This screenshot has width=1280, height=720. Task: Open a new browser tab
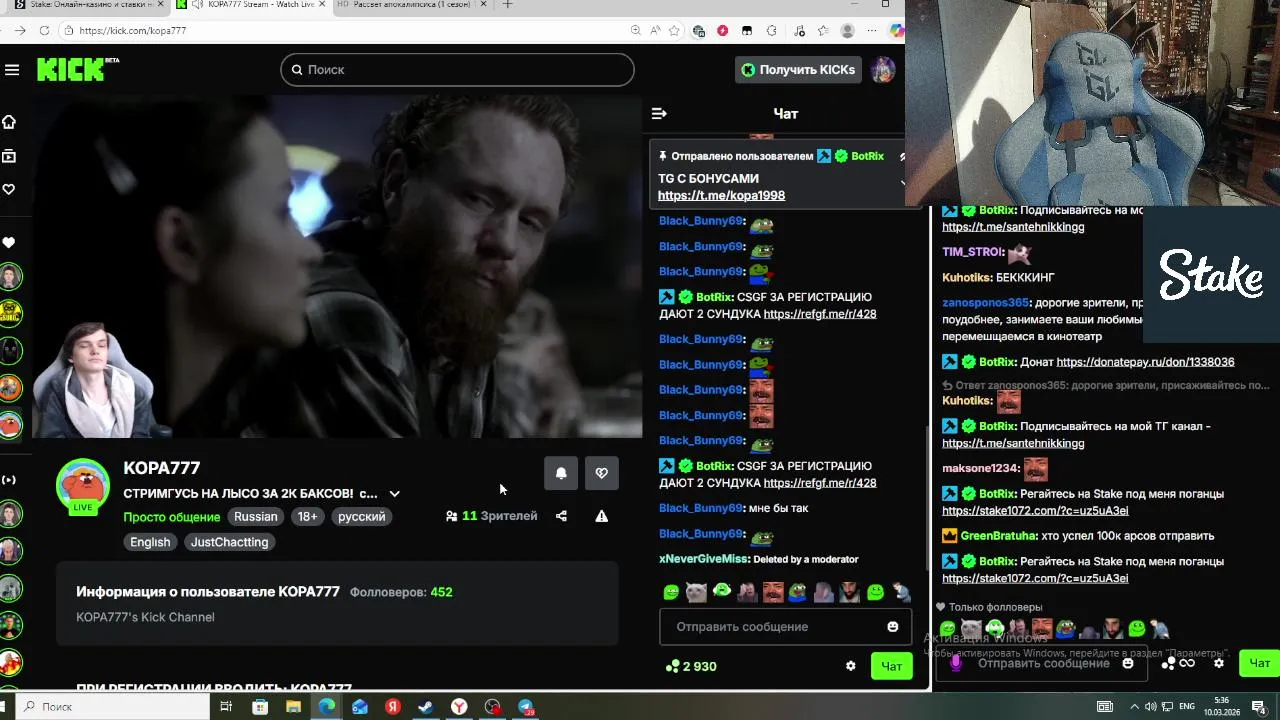pos(507,5)
